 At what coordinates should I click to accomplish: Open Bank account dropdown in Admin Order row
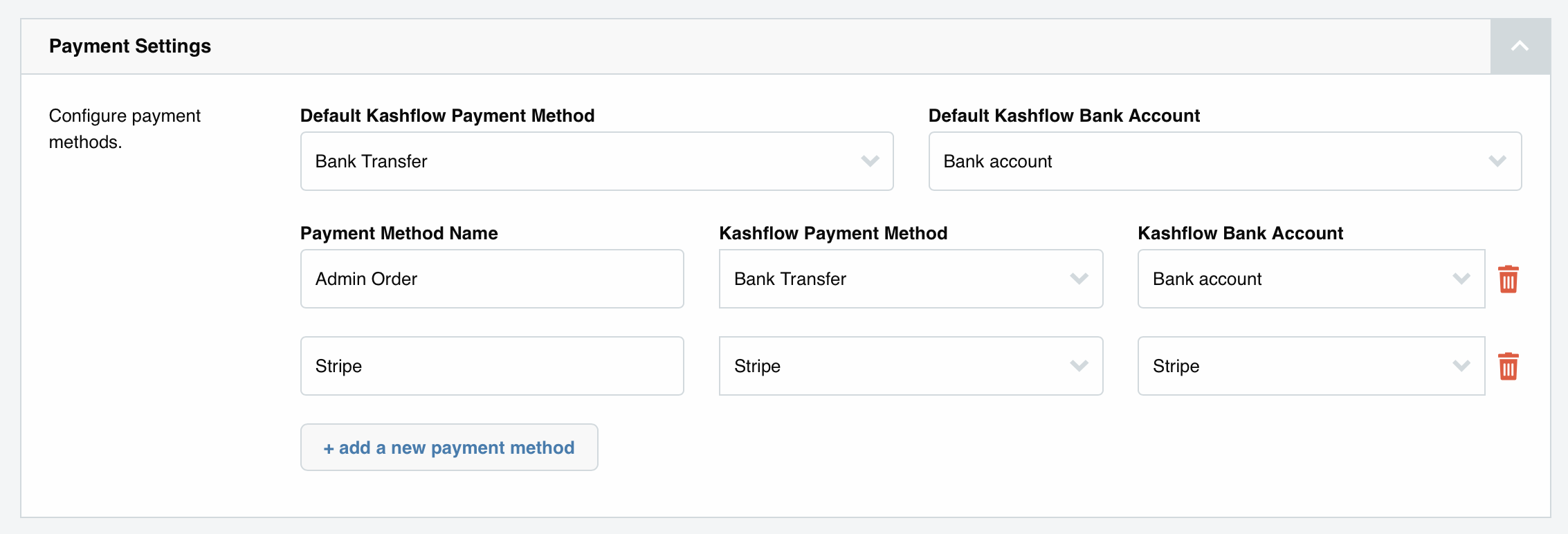(1311, 279)
